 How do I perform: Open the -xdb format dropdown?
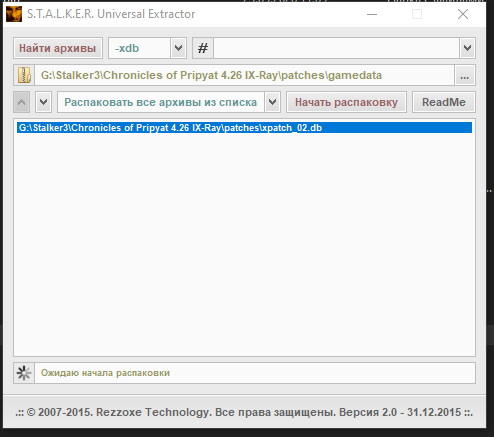click(x=178, y=48)
